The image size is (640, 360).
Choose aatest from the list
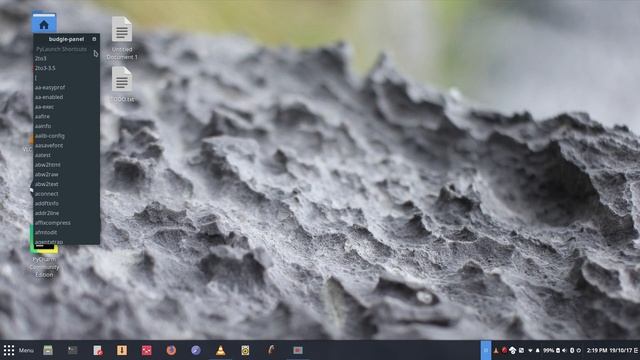point(42,155)
